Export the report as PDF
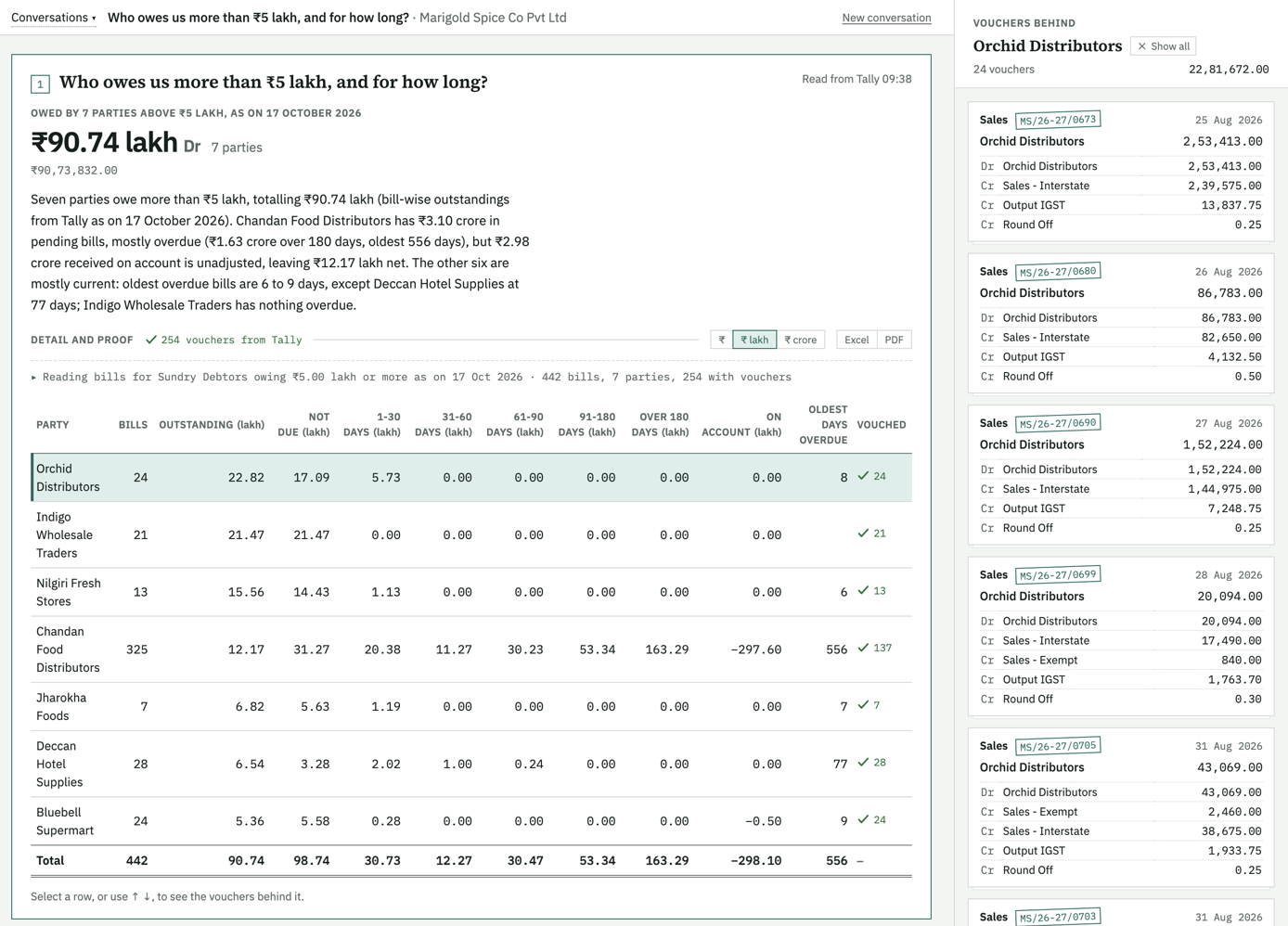Screen dimensions: 1288x926 [x=894, y=340]
